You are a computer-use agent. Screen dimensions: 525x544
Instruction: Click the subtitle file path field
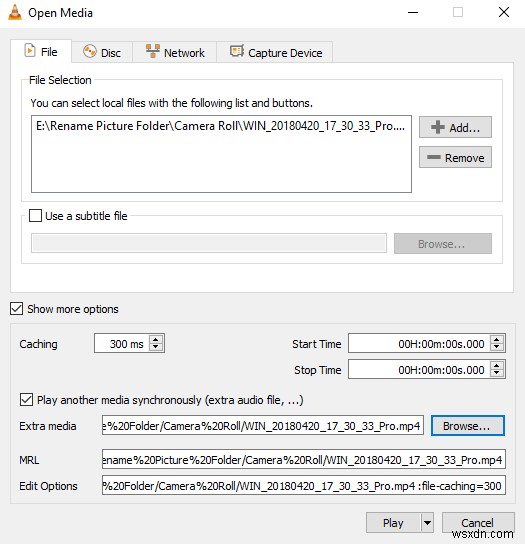[209, 243]
